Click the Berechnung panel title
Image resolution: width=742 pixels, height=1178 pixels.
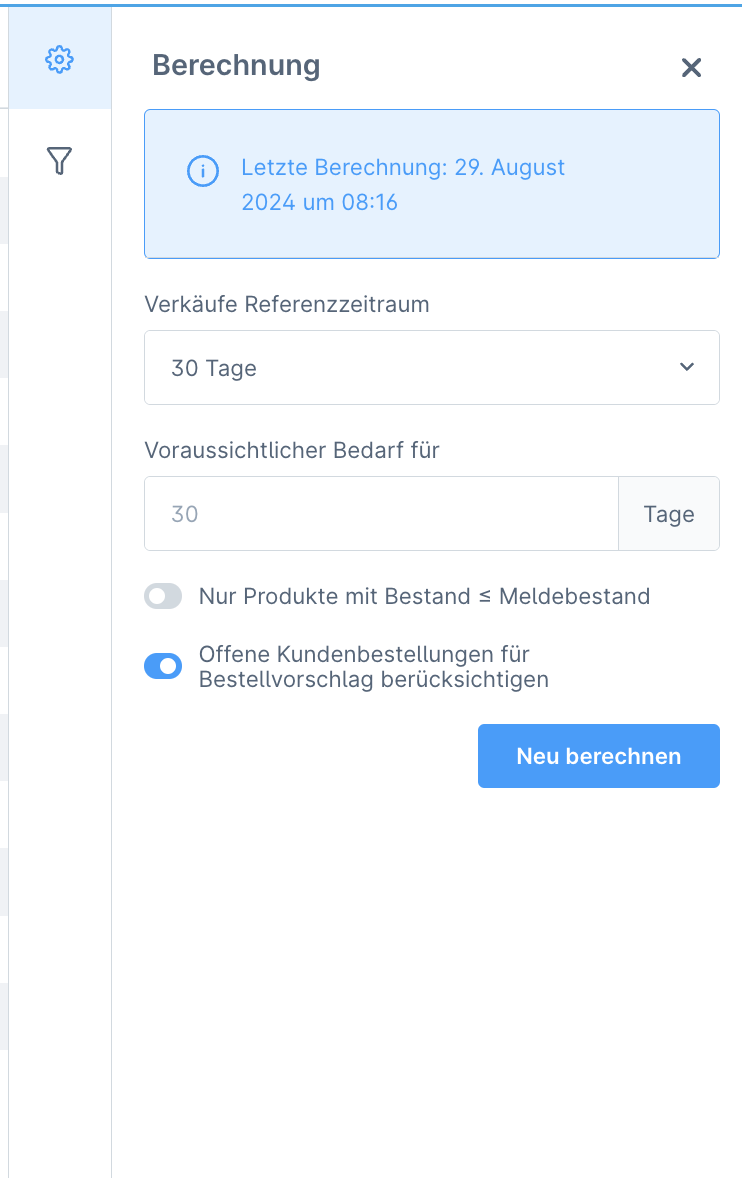237,66
